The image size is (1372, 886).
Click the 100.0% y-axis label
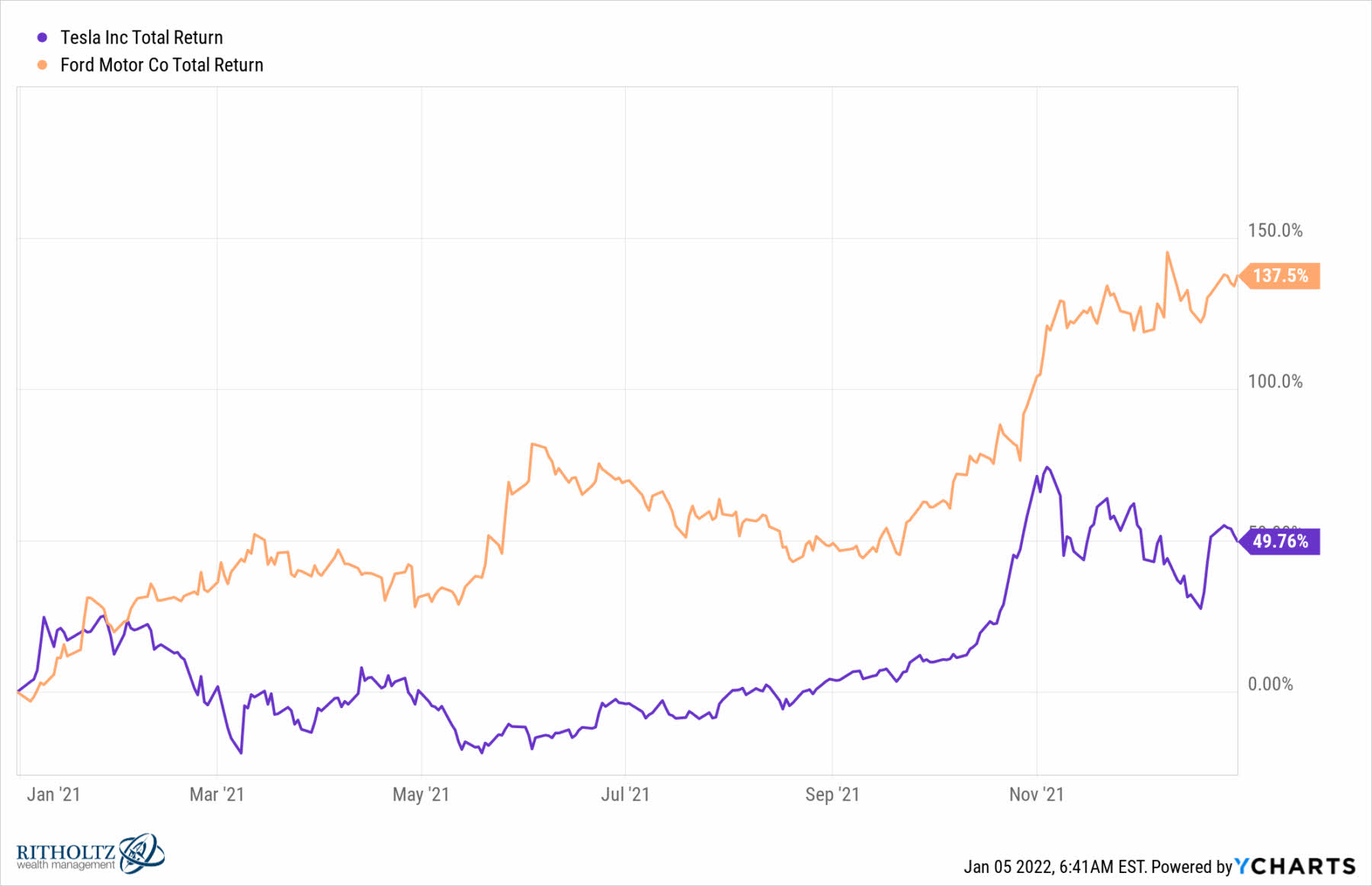1275,381
